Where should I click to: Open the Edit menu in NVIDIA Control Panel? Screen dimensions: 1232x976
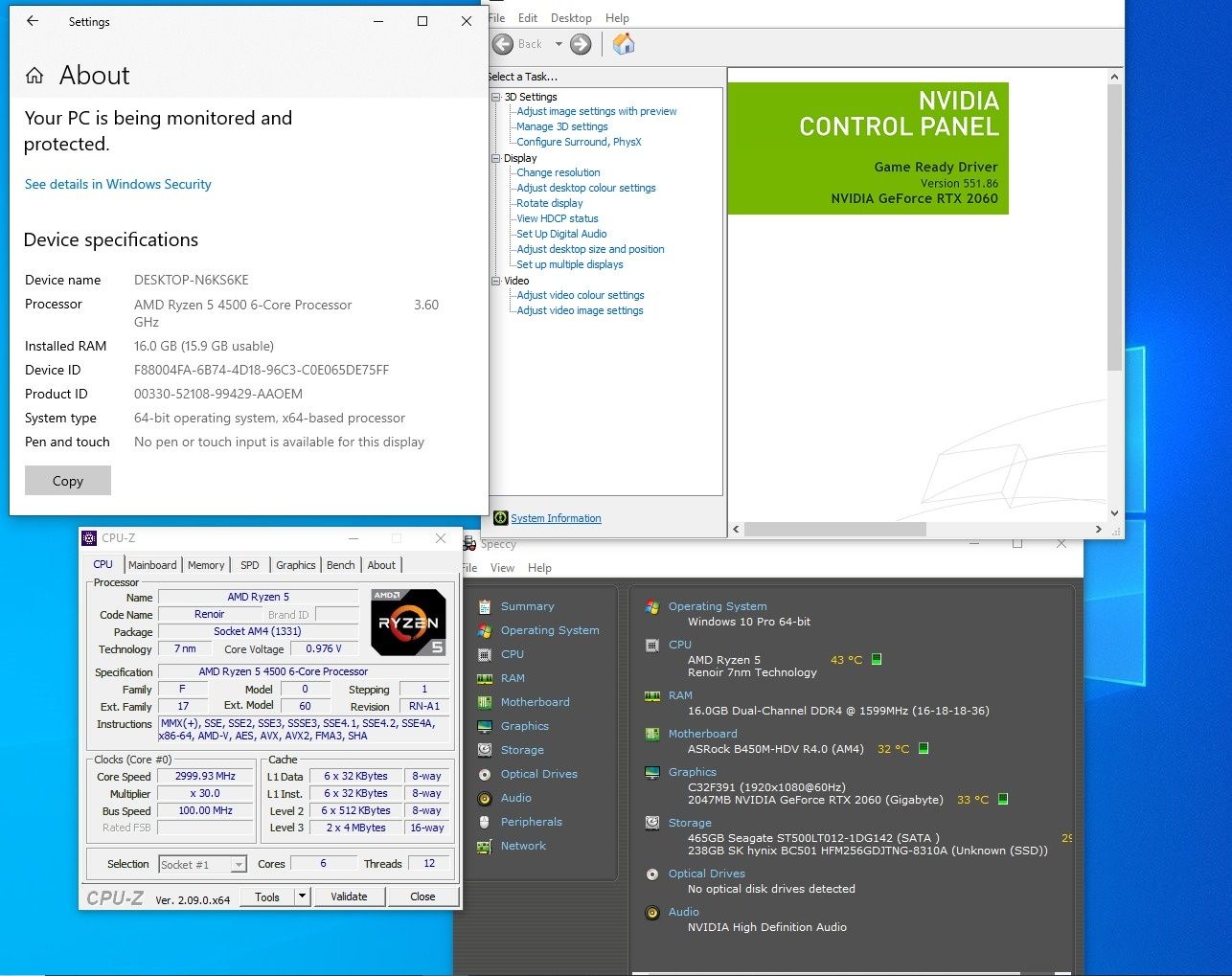tap(528, 18)
